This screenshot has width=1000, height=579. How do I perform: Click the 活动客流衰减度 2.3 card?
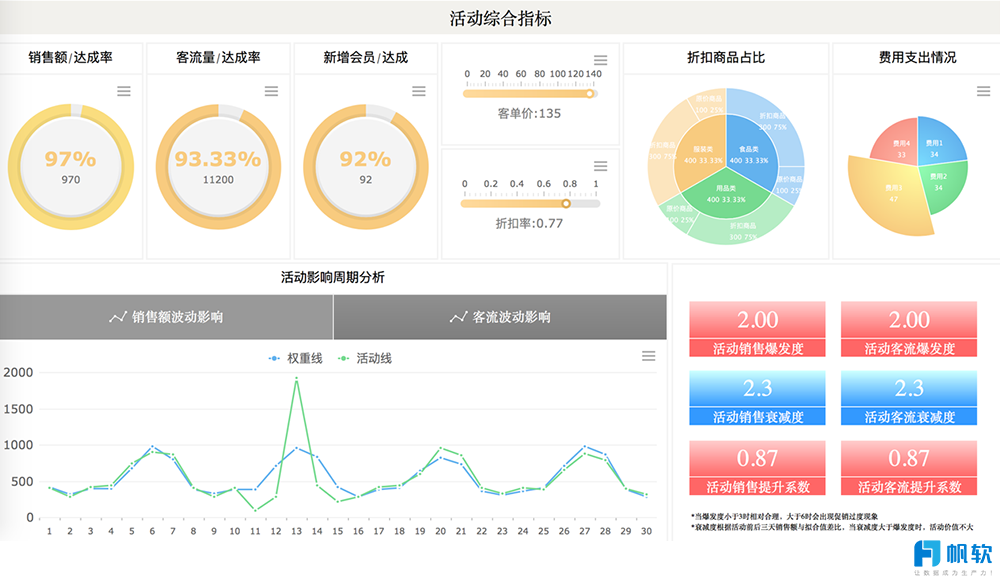click(x=909, y=398)
